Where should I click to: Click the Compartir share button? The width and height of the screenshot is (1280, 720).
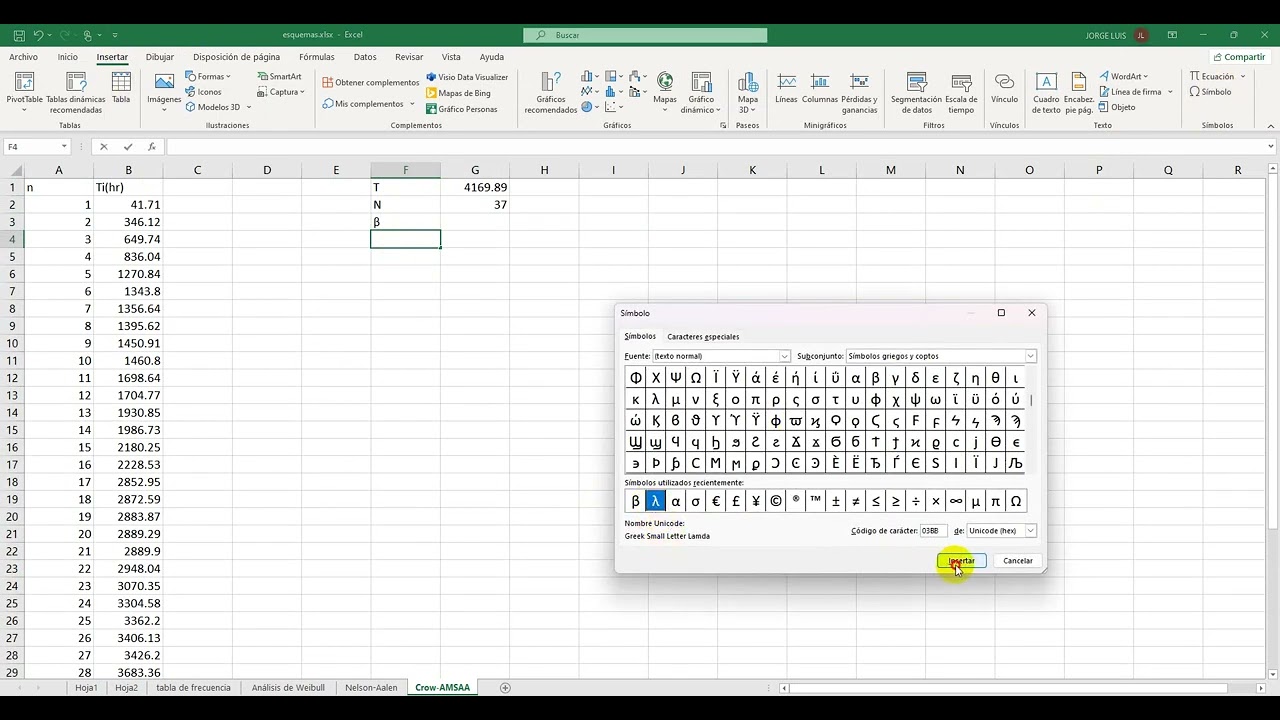pyautogui.click(x=1239, y=57)
